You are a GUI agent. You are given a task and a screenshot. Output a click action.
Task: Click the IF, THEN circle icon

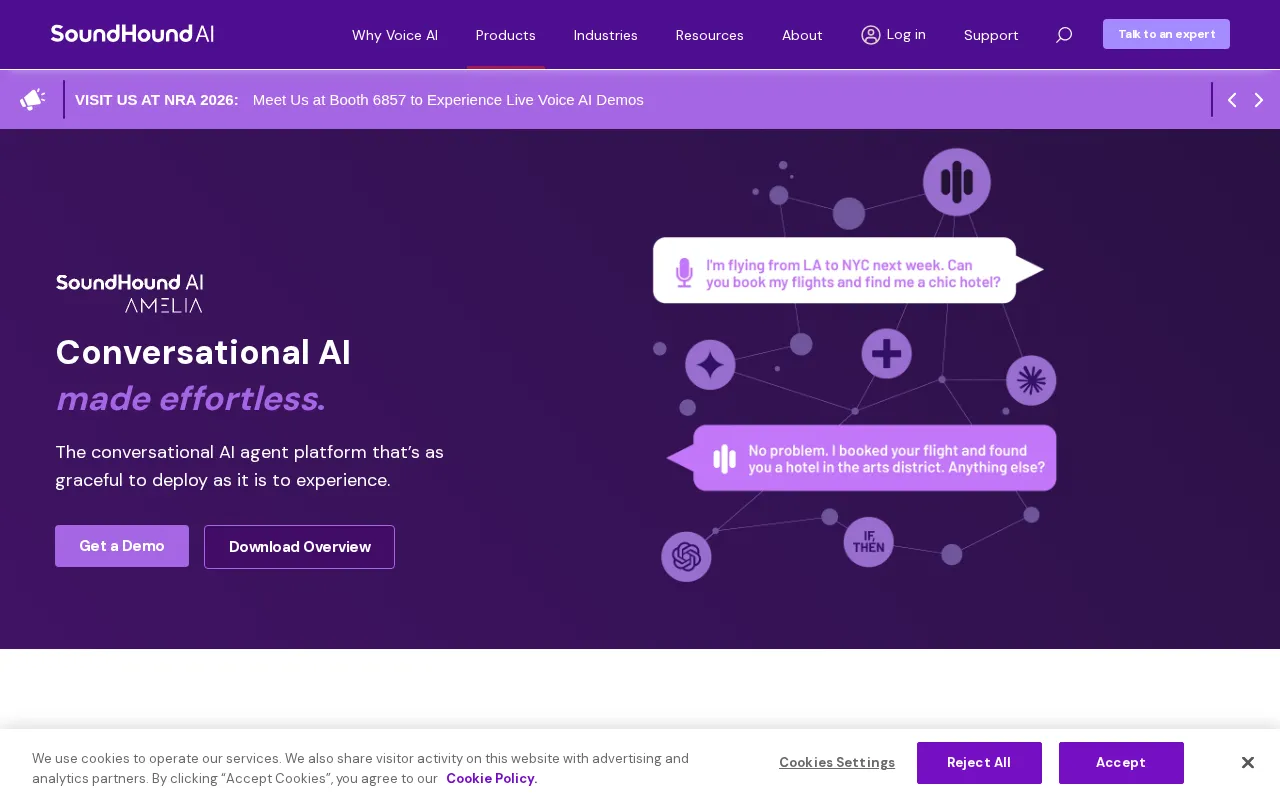(868, 542)
